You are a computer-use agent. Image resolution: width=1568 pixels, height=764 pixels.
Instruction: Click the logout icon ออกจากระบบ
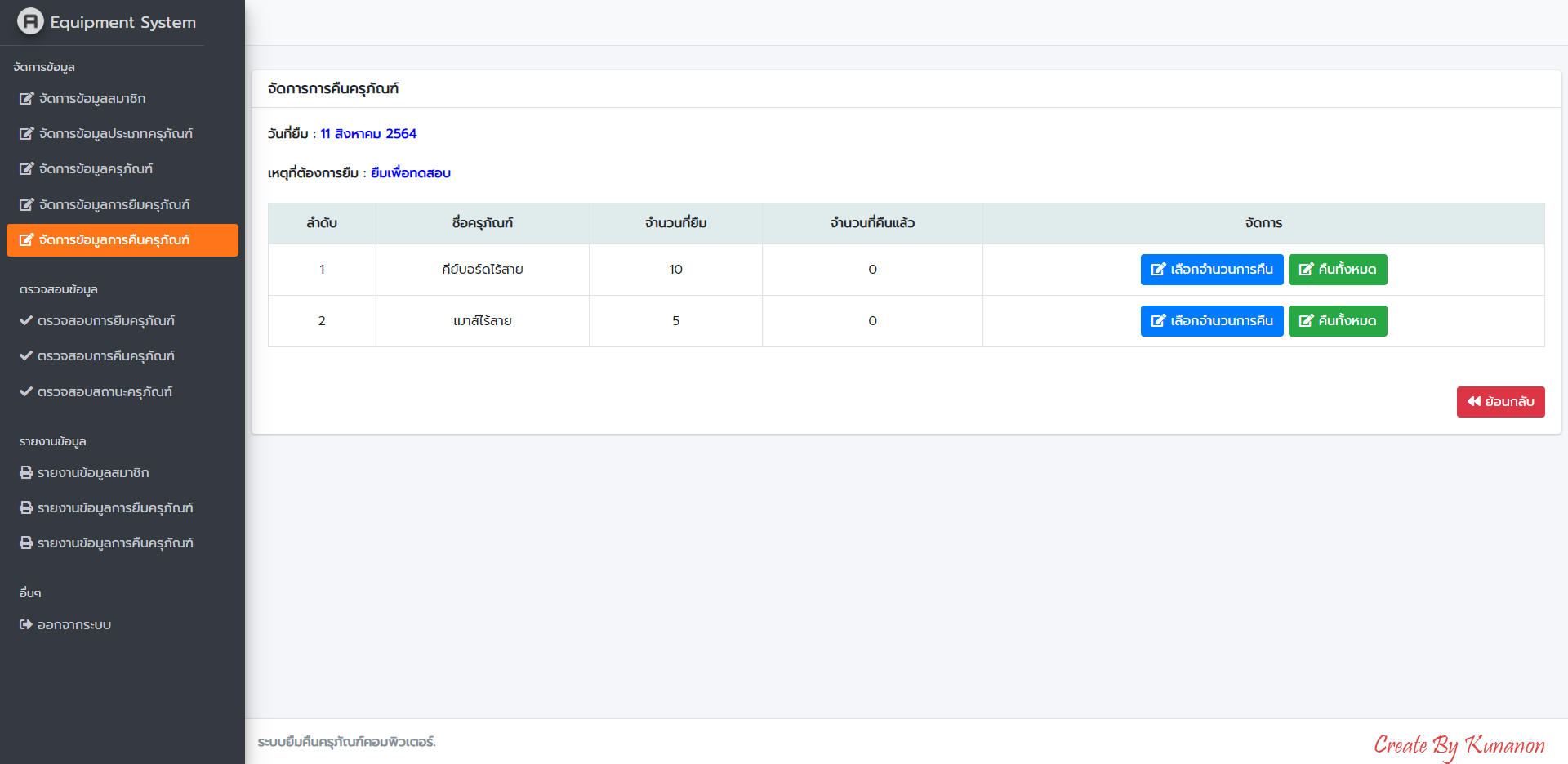(26, 625)
